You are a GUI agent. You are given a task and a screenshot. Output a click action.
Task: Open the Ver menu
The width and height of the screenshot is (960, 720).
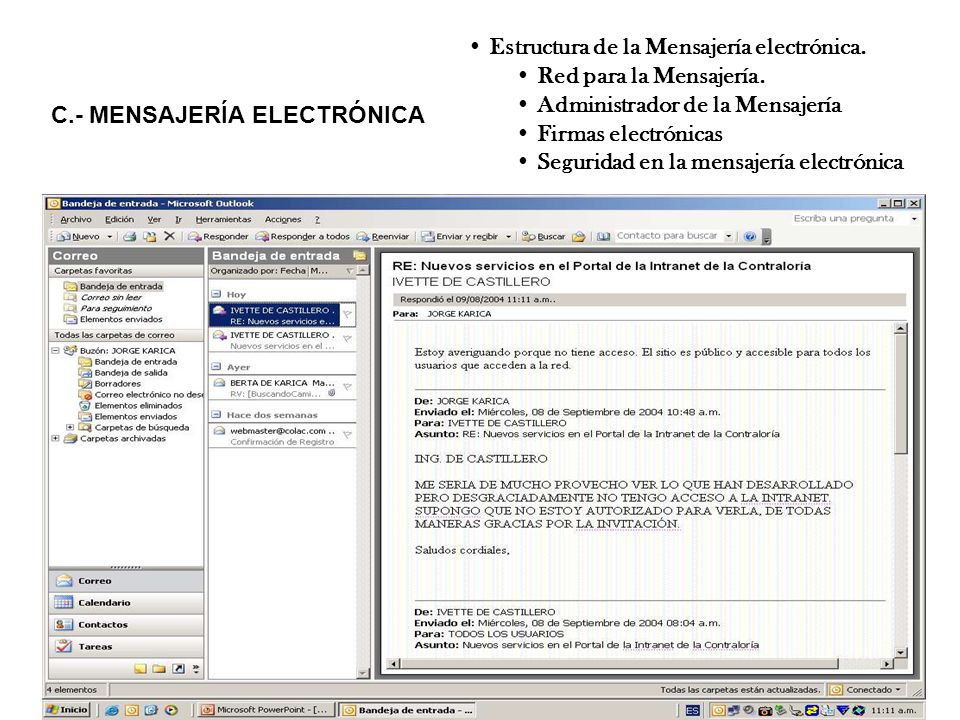154,219
